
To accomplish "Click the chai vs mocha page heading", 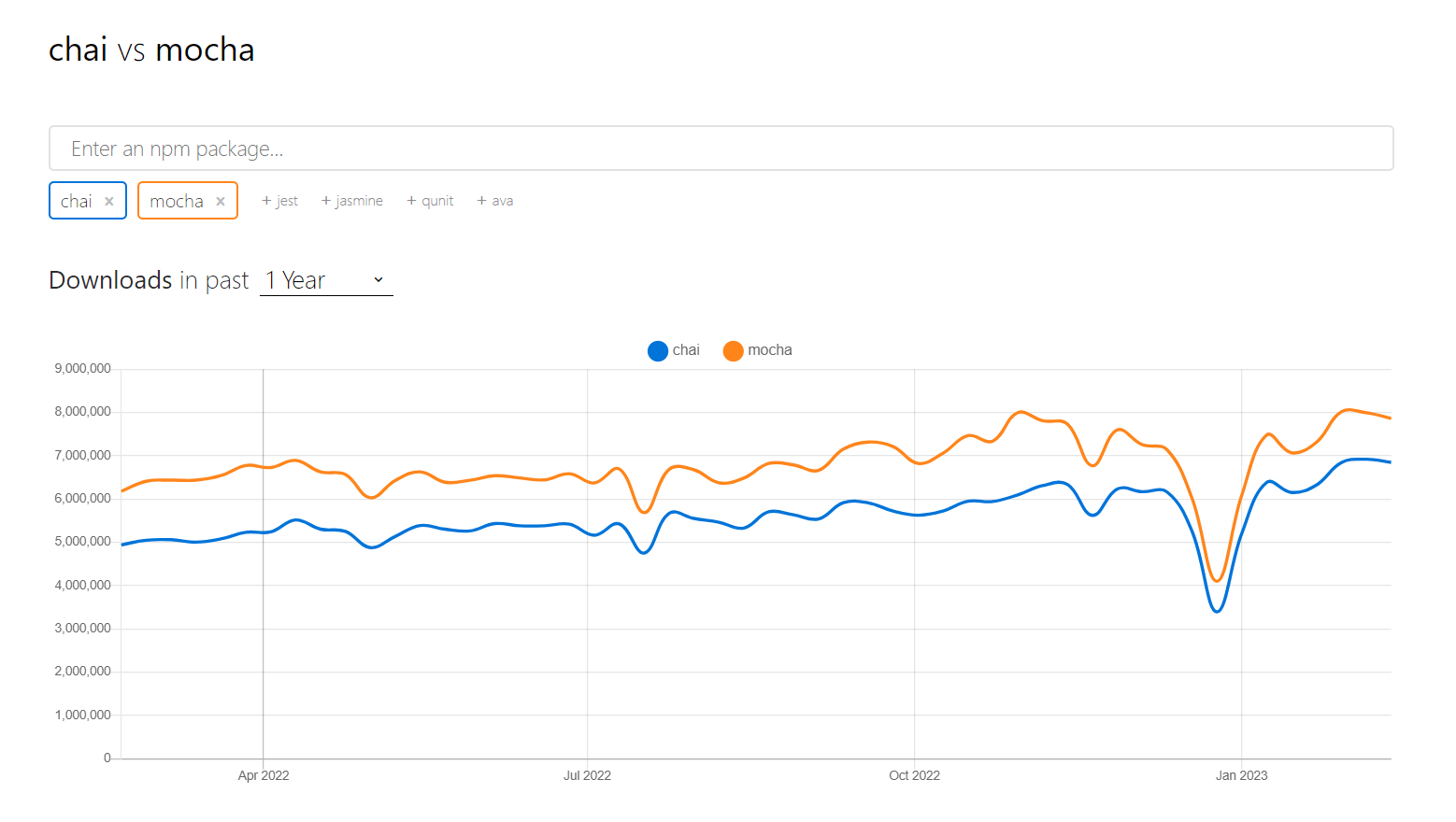I will click(151, 50).
